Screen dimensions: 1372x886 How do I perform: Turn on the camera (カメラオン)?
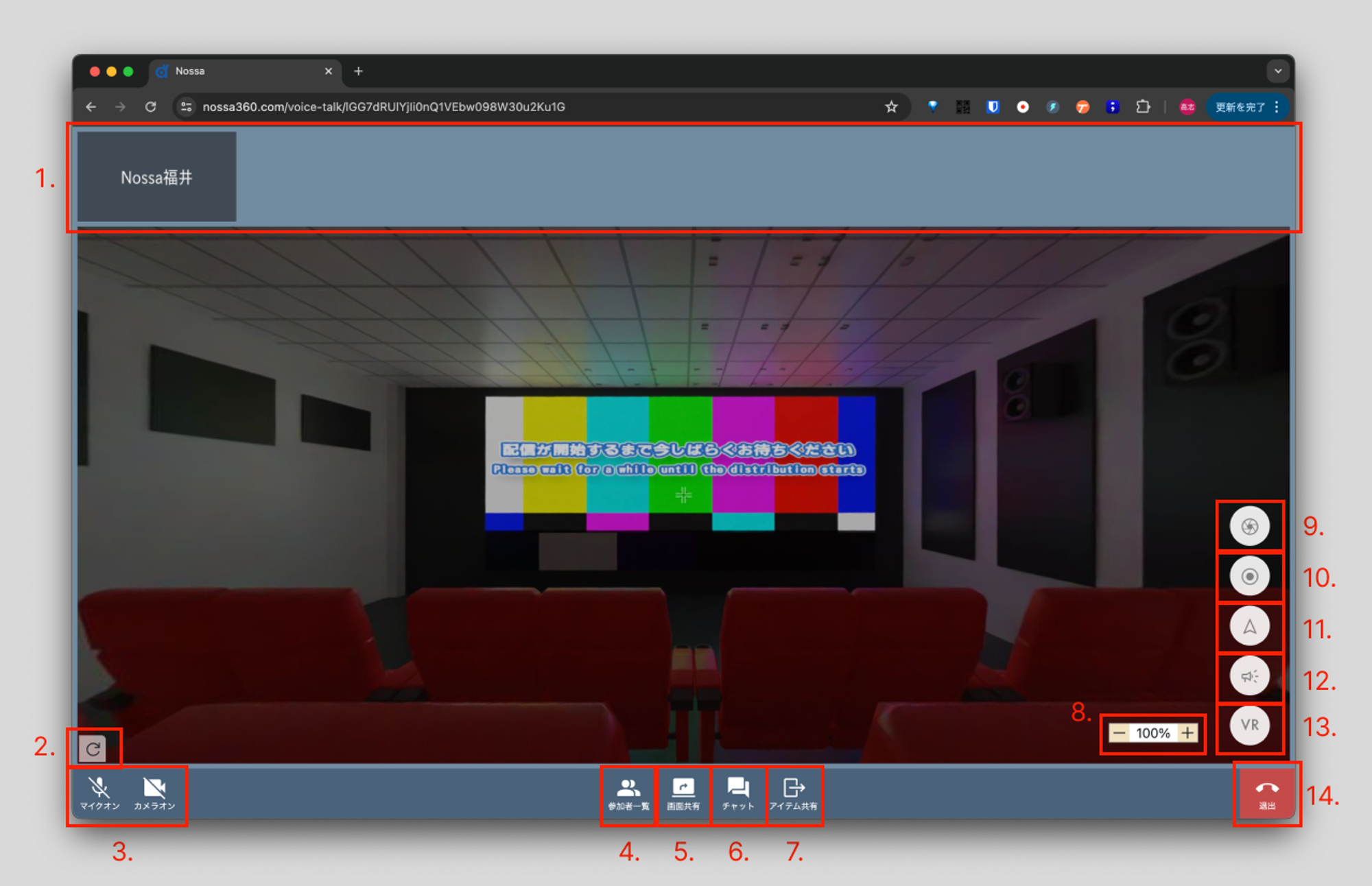click(154, 794)
